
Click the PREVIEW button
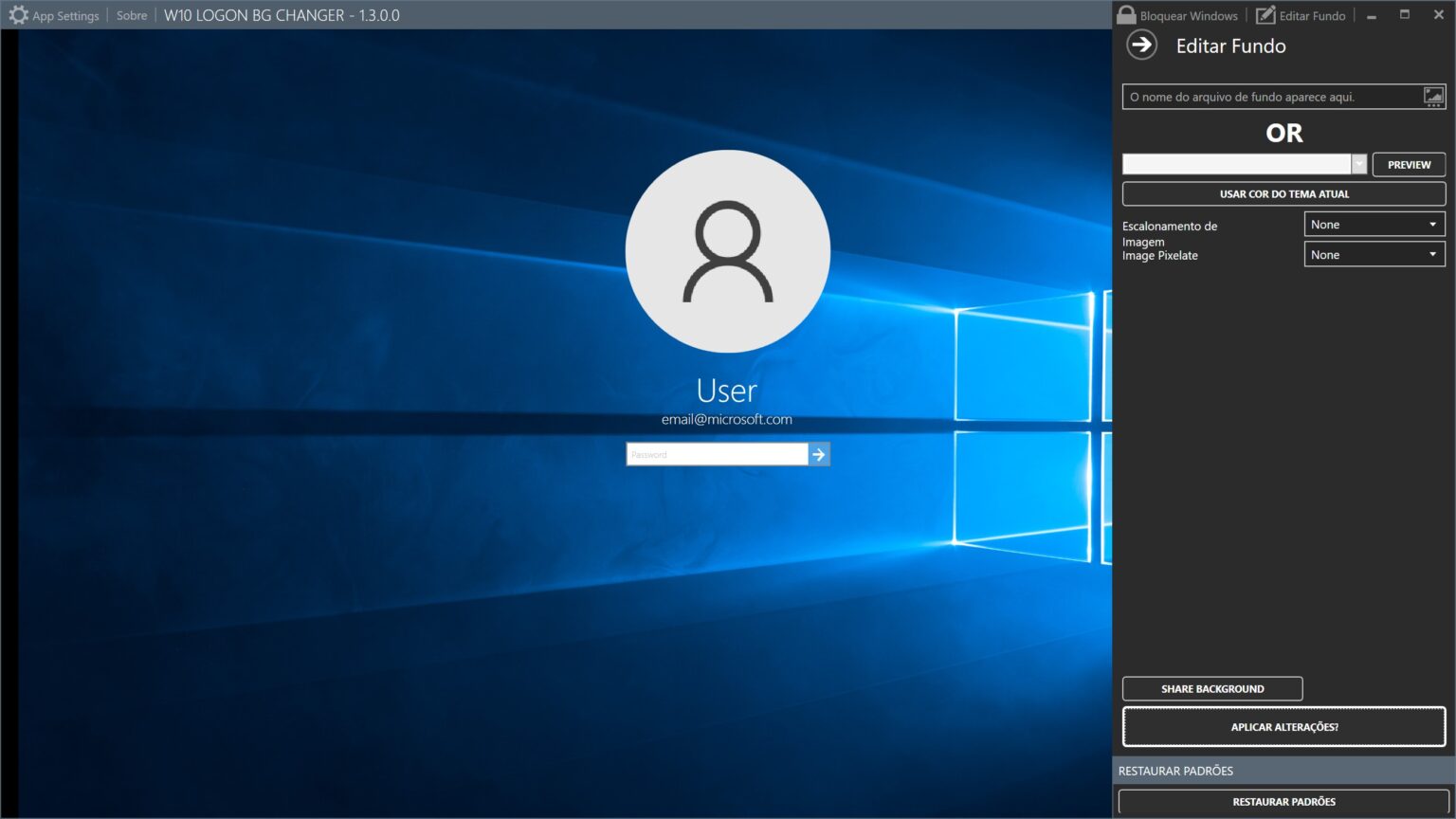tap(1409, 163)
